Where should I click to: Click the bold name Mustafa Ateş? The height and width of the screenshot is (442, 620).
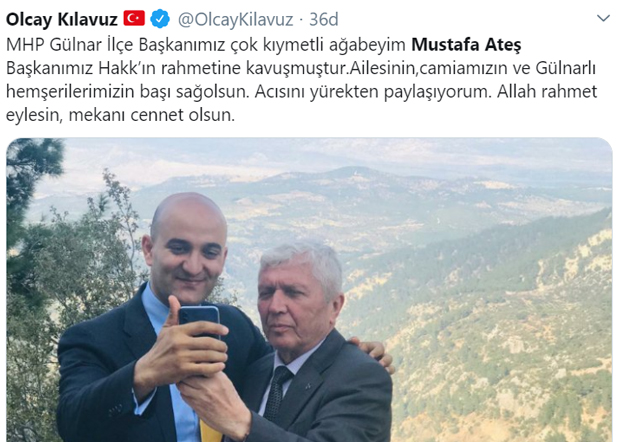466,44
